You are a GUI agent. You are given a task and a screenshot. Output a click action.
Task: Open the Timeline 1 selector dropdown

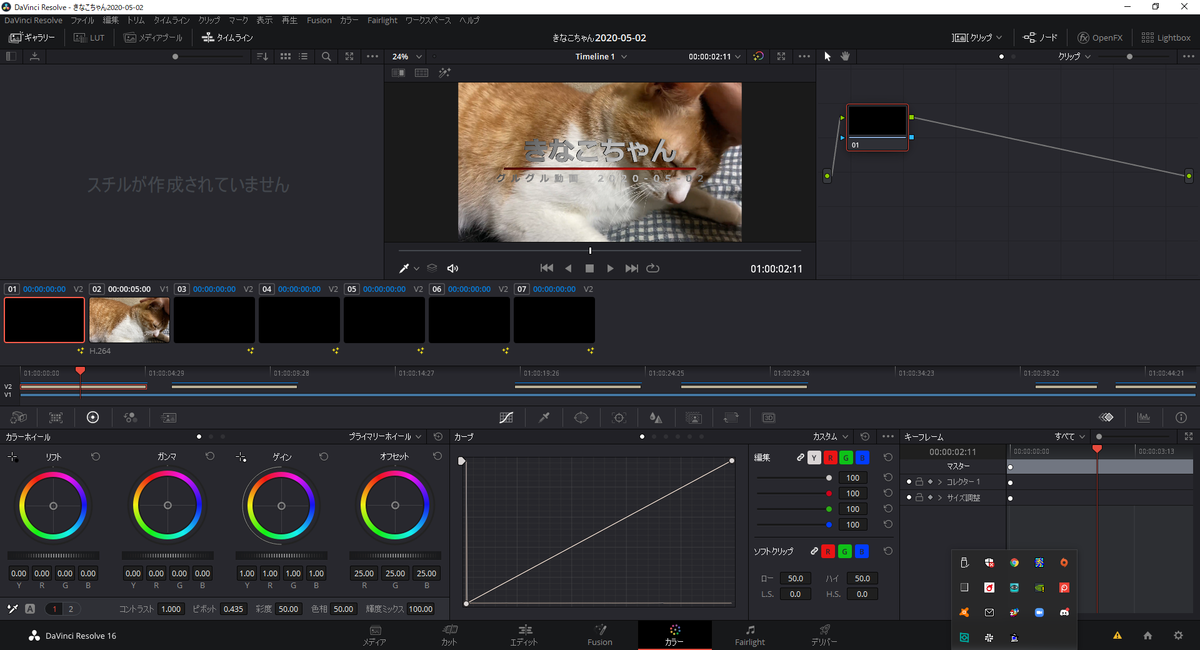[601, 56]
